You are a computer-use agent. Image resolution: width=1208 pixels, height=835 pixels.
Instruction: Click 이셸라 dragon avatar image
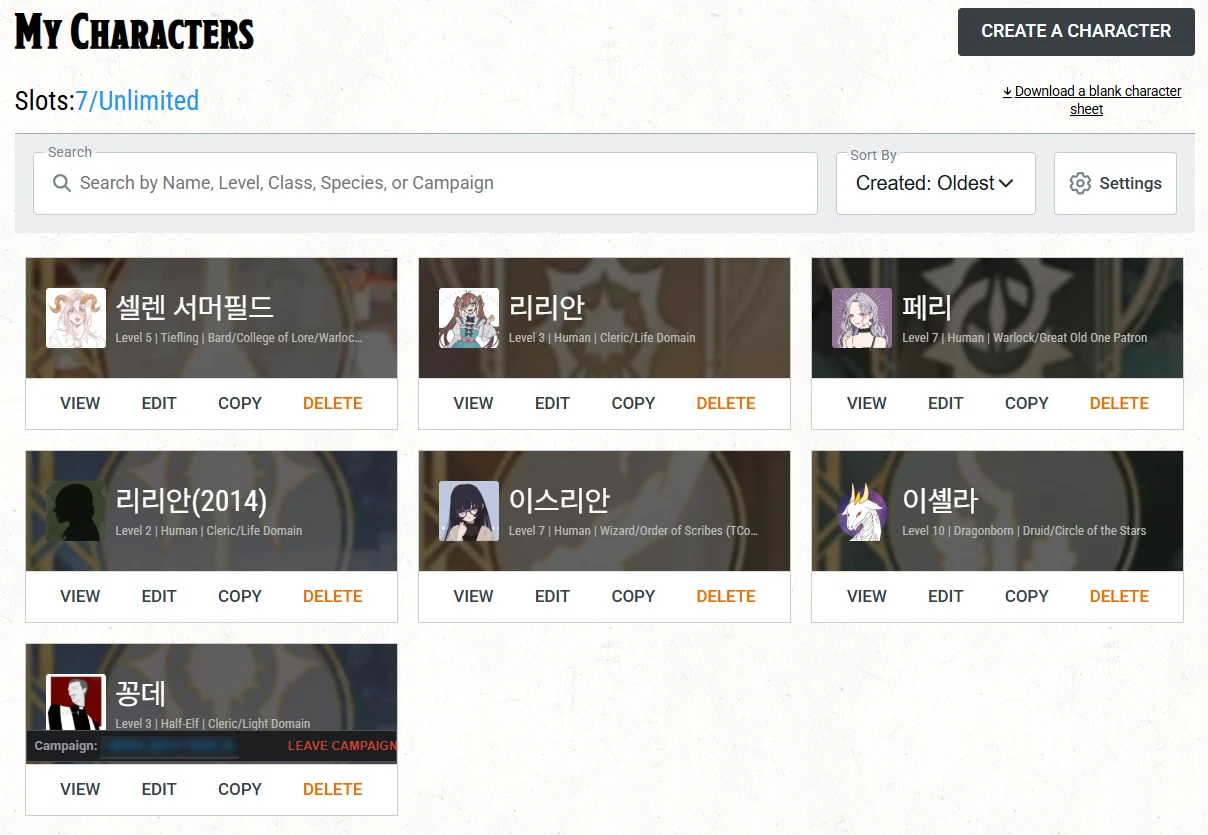862,511
